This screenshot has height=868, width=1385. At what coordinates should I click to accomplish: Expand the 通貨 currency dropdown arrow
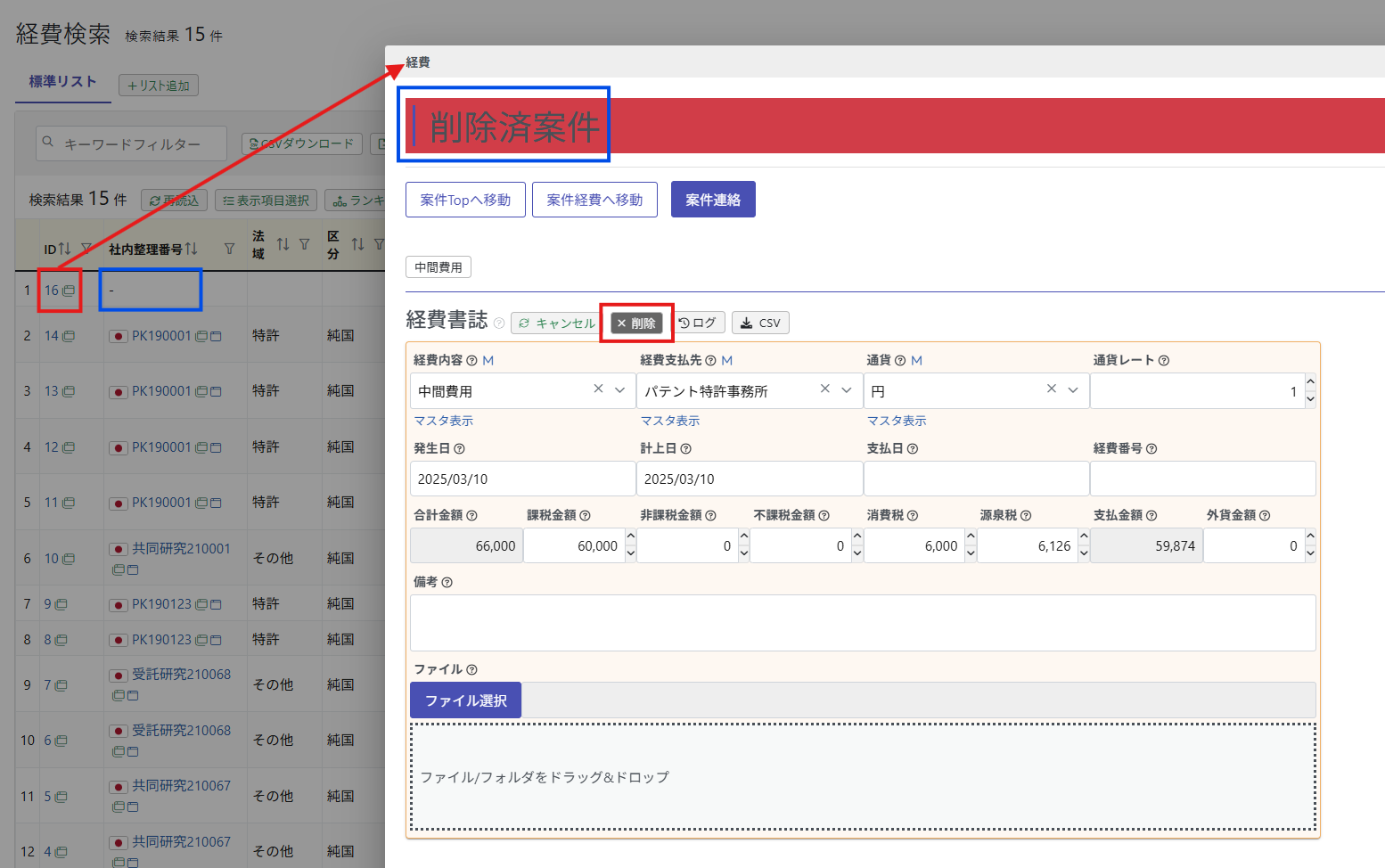click(1073, 390)
